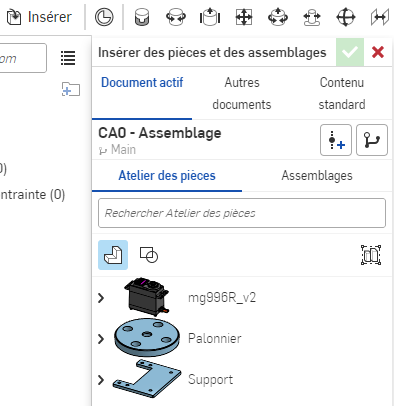Cancel the insert dialog with red X
Screen dimensions: 394x406
tap(378, 52)
